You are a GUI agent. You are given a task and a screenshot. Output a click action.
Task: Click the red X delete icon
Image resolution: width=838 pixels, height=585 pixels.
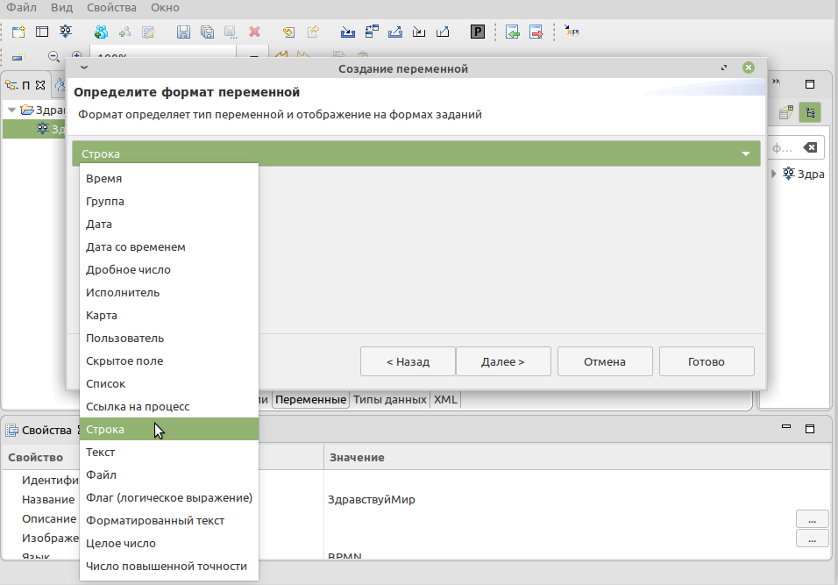pyautogui.click(x=254, y=32)
